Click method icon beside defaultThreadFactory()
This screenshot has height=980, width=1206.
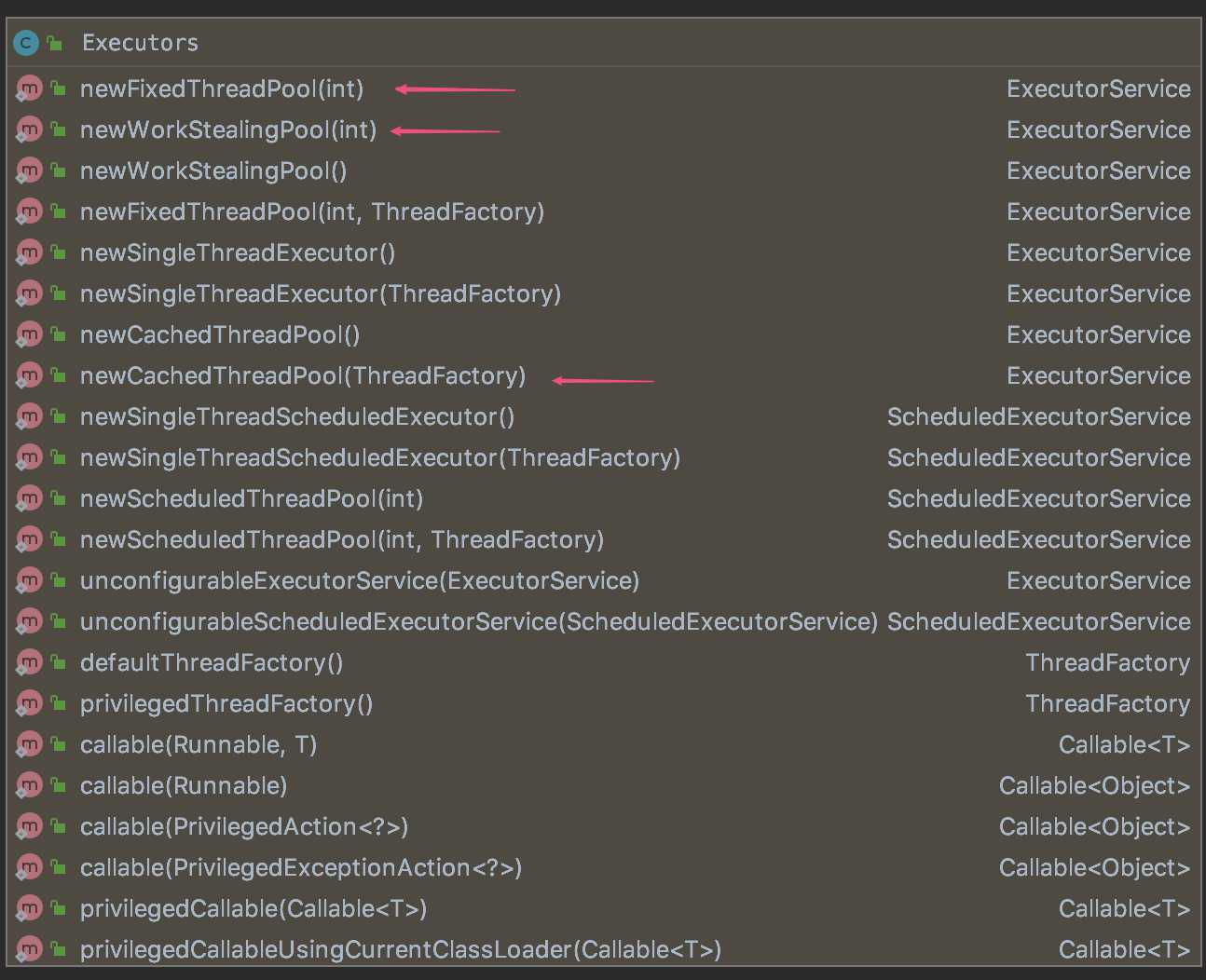click(x=29, y=662)
